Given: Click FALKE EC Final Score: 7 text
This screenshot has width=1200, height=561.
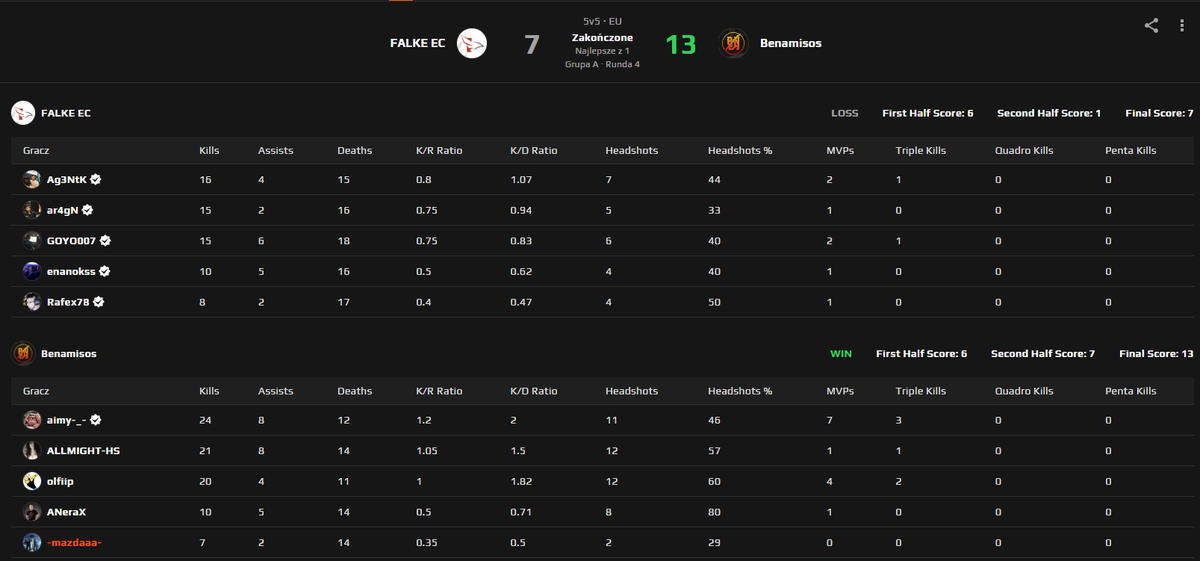Looking at the screenshot, I should (1159, 113).
